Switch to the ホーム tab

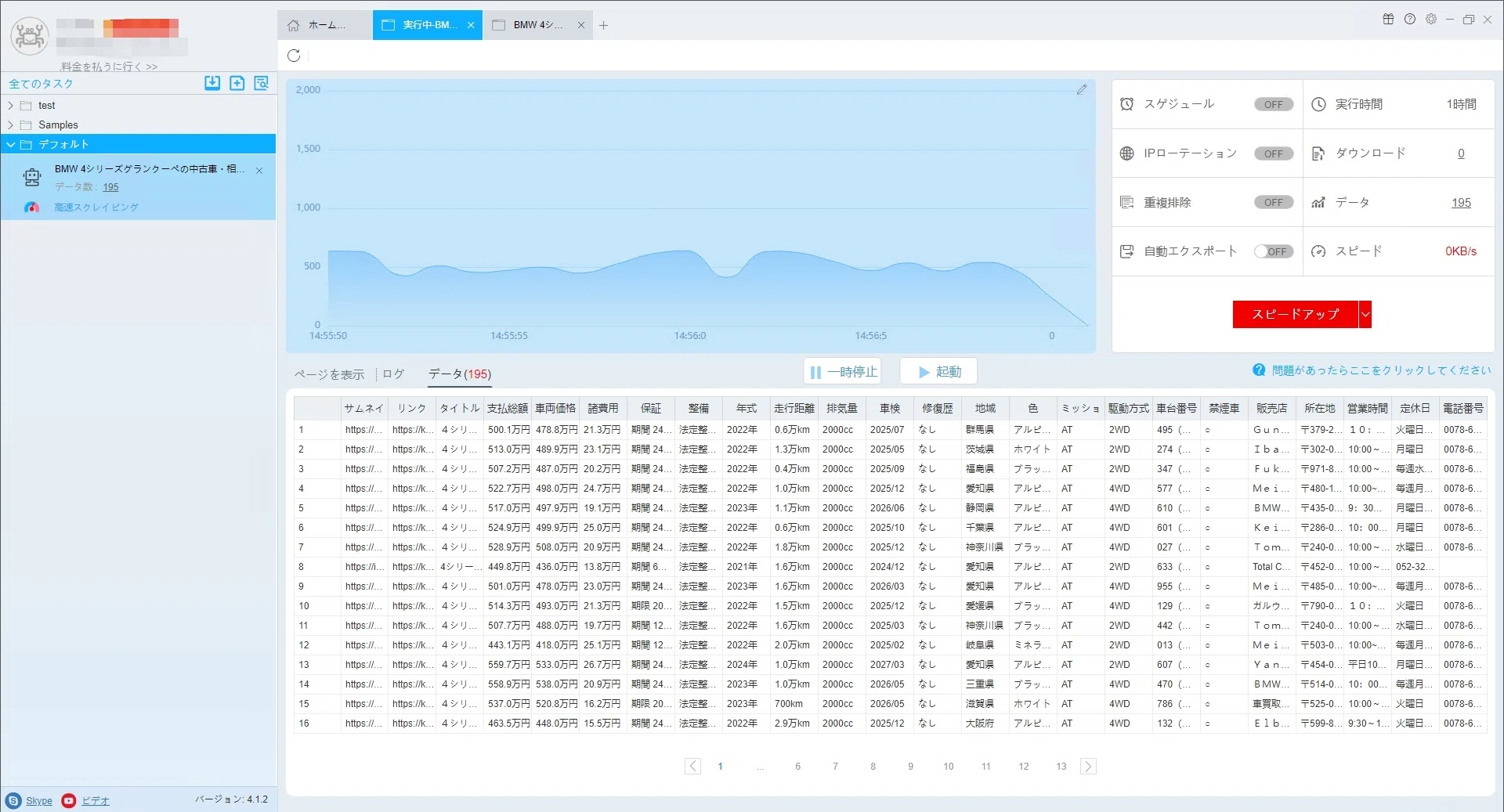[325, 25]
